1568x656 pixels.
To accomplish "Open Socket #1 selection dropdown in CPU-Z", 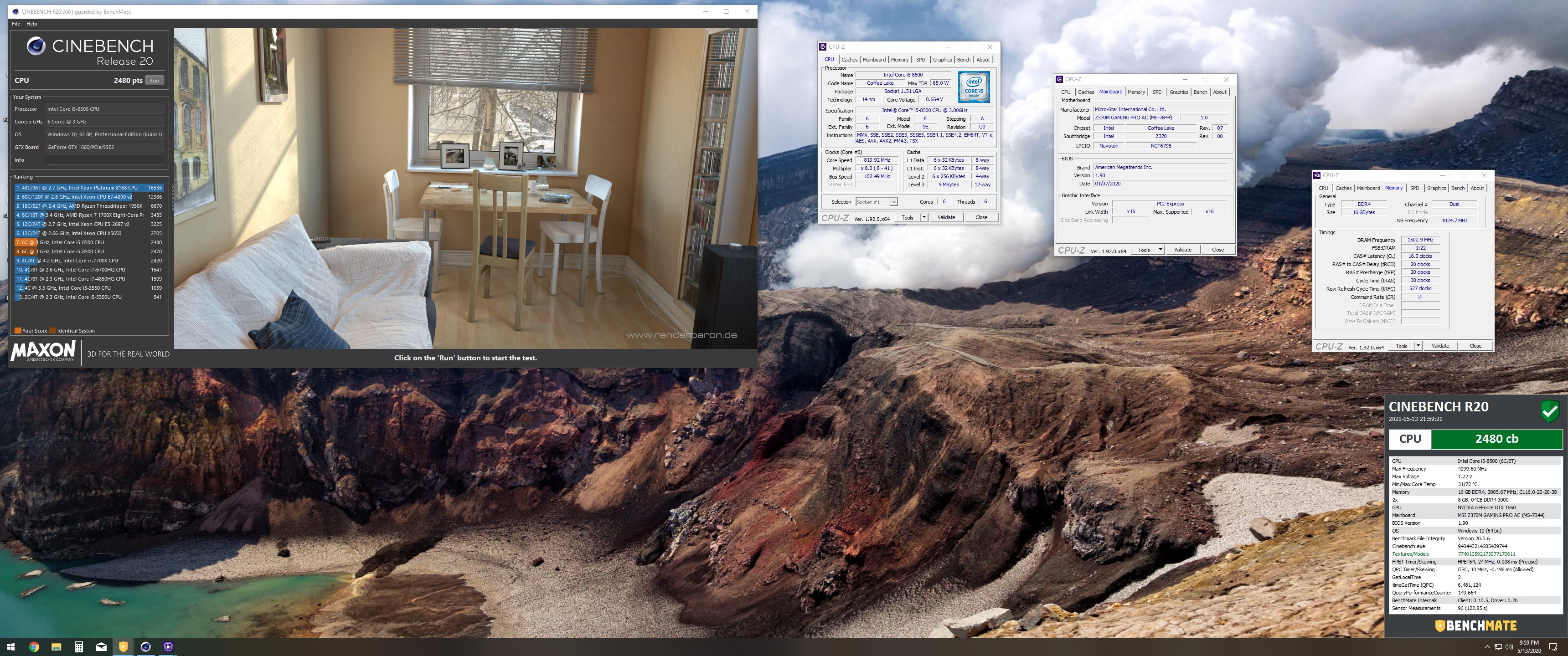I will pyautogui.click(x=876, y=202).
